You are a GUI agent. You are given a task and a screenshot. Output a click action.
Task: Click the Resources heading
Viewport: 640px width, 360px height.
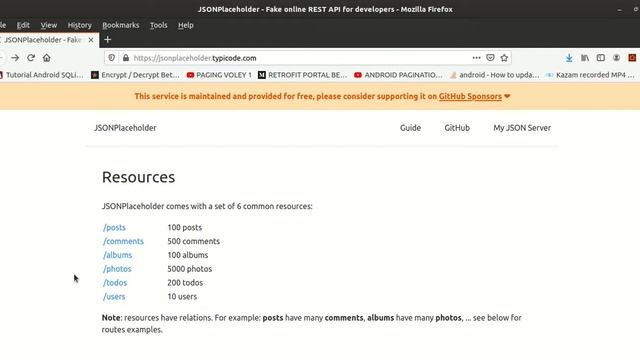click(138, 177)
